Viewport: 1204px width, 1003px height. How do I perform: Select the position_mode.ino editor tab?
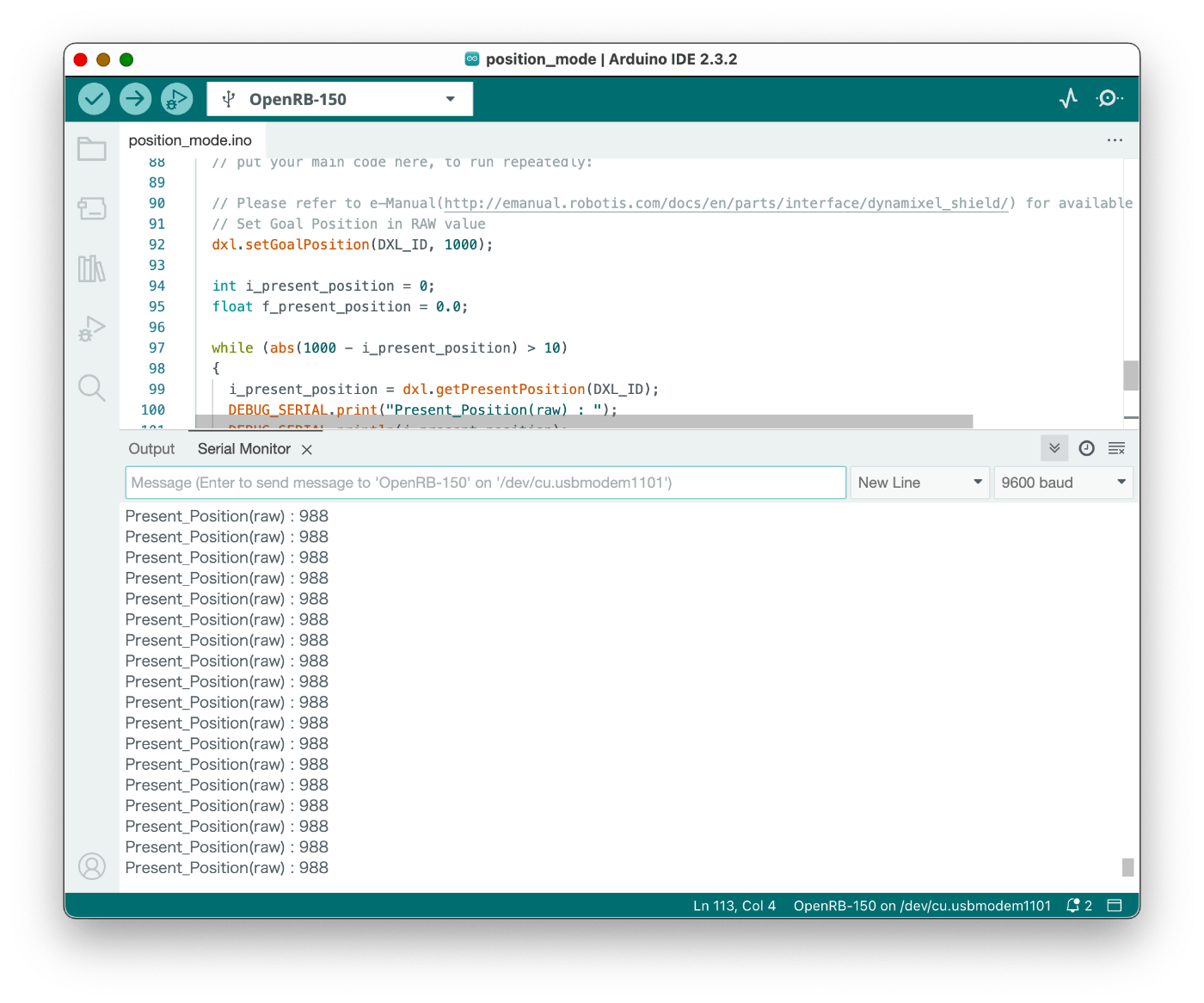(x=190, y=140)
